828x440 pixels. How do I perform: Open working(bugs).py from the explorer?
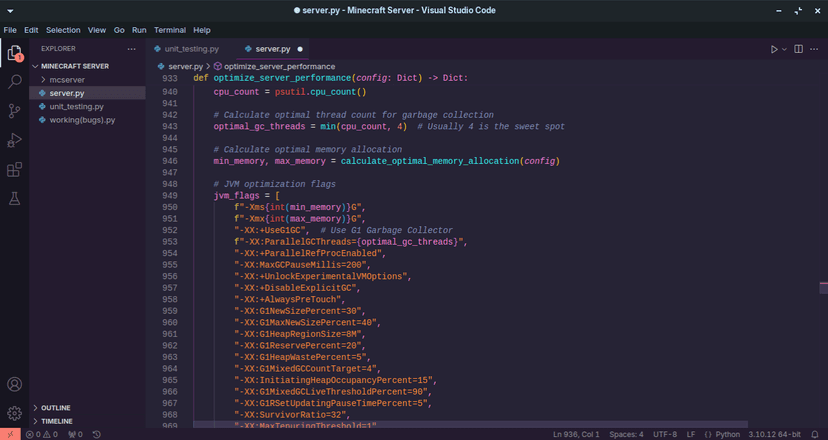coord(82,120)
